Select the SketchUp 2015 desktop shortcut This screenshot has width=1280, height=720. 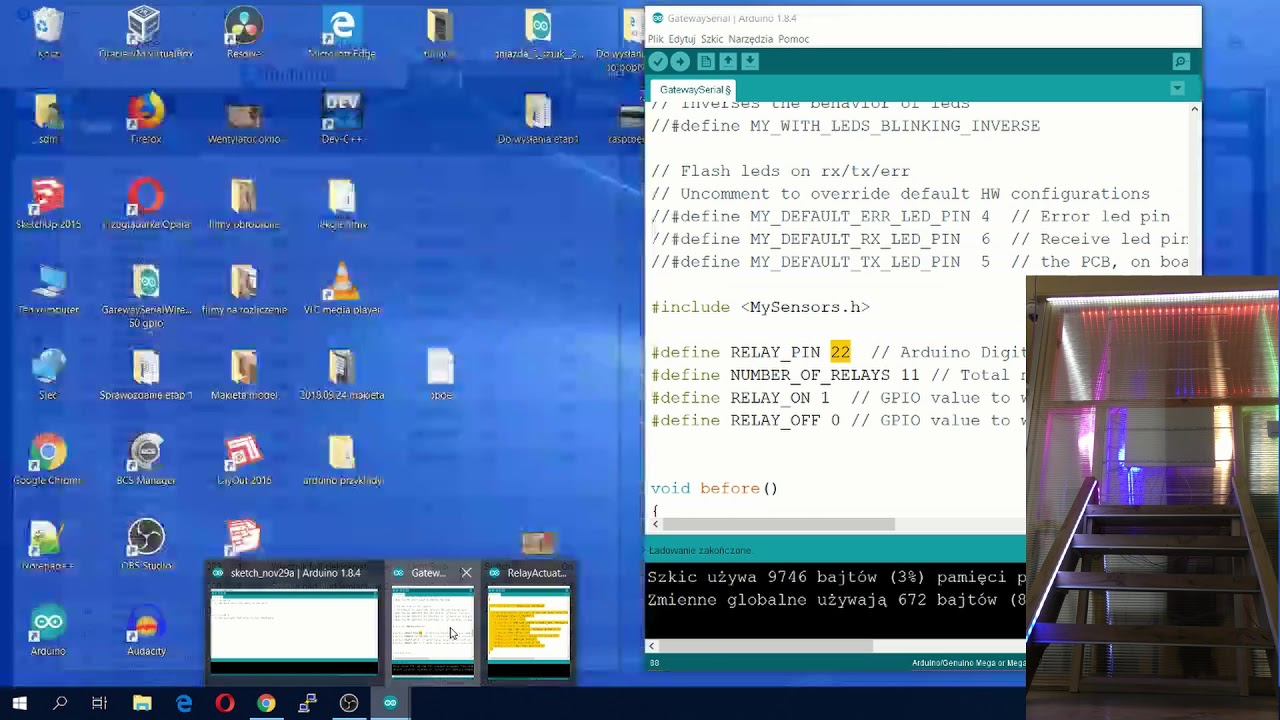48,204
